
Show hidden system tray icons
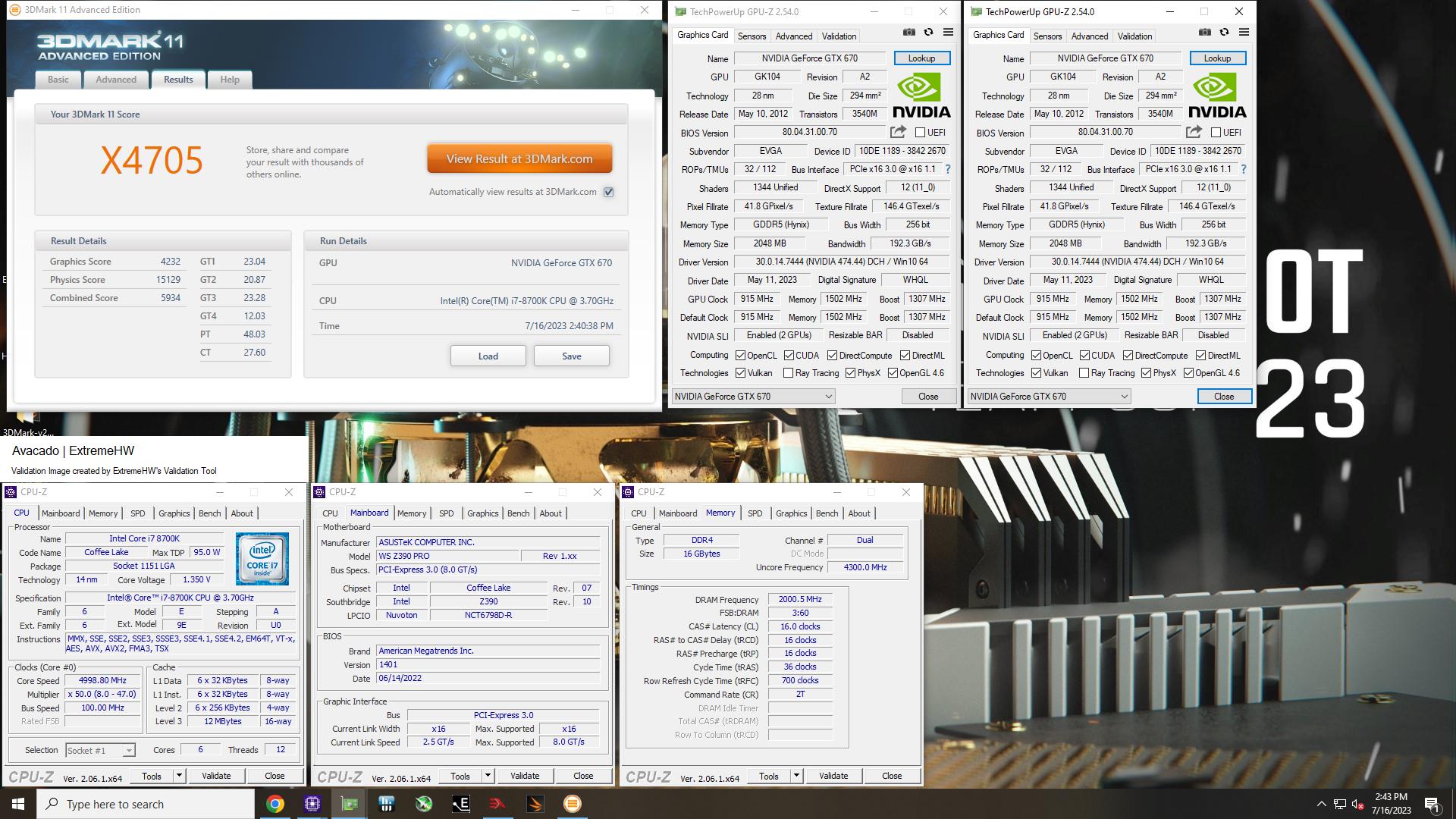click(x=1321, y=804)
